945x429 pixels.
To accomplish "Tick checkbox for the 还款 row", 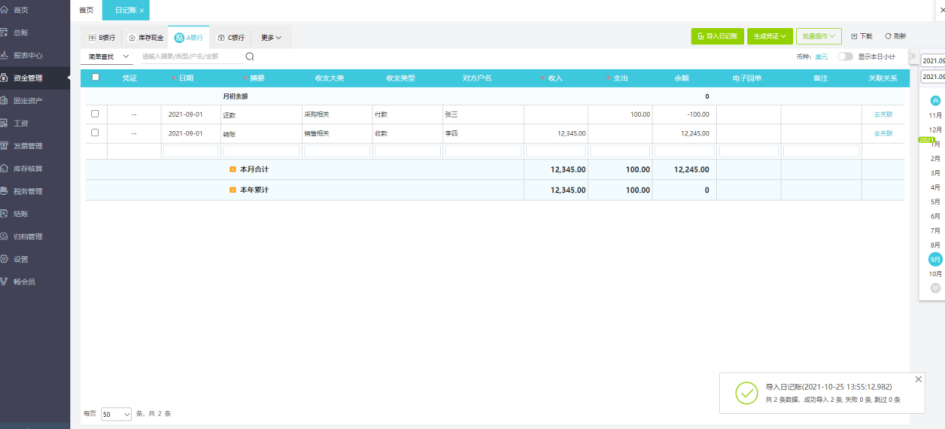I will (95, 114).
